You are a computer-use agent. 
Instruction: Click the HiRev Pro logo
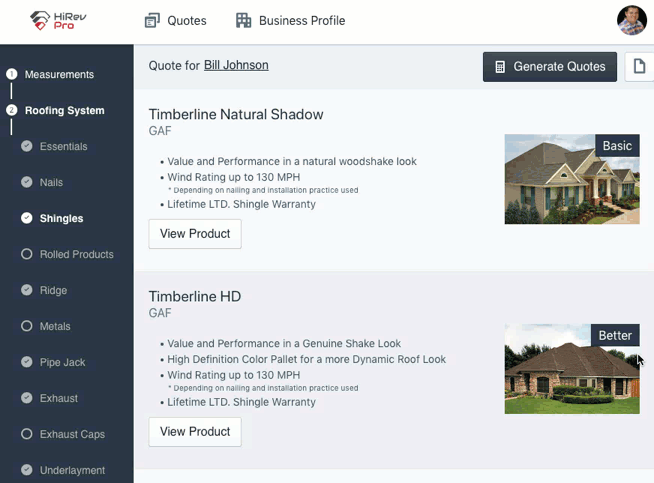click(58, 20)
